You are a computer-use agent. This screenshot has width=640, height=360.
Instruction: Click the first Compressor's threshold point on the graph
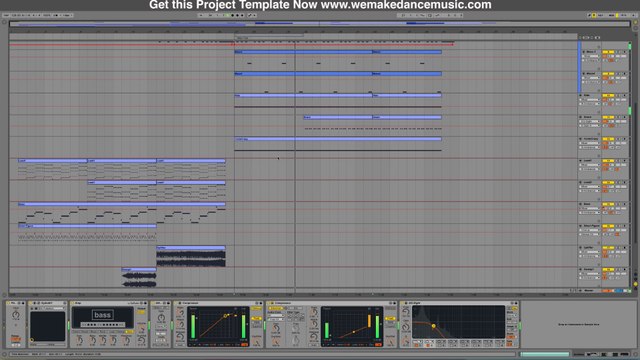225,316
